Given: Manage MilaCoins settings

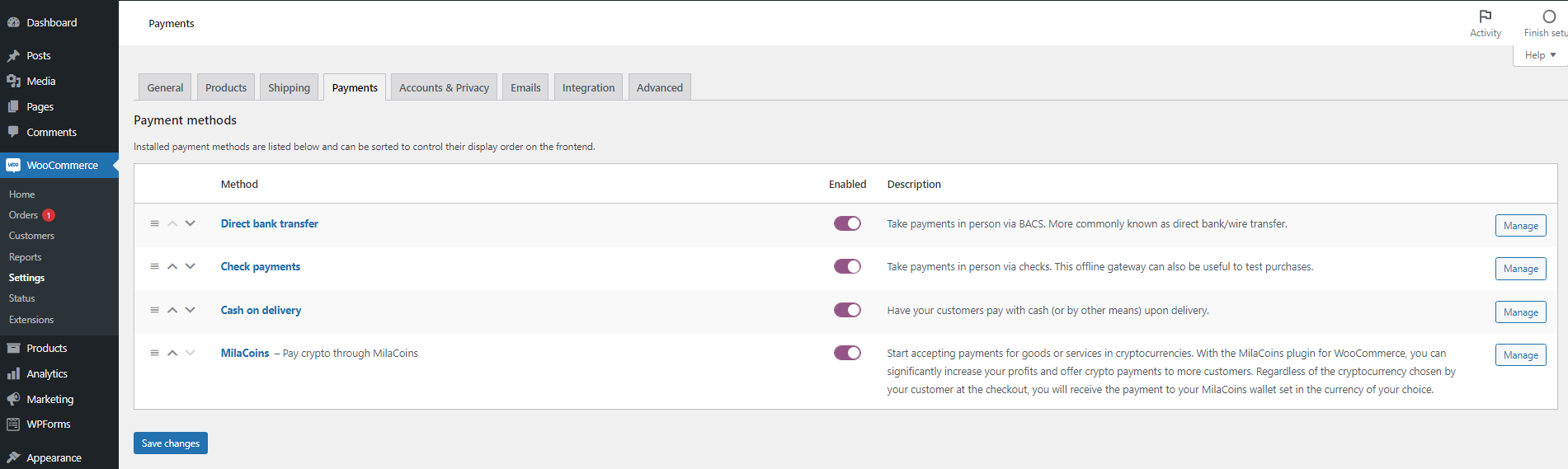Looking at the screenshot, I should click(1520, 354).
